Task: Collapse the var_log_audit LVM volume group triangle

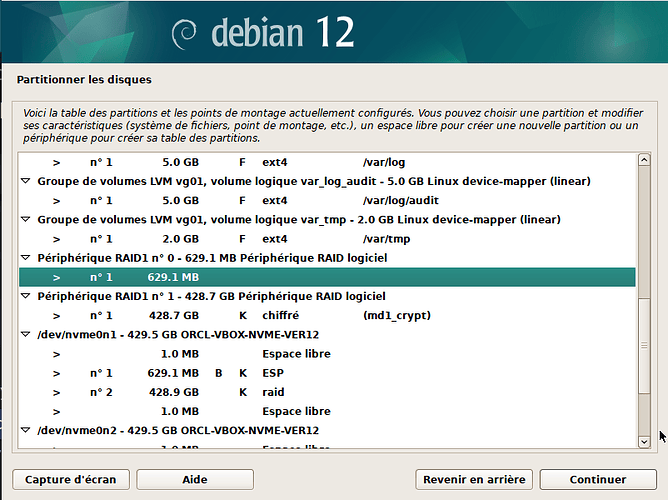Action: click(x=26, y=181)
